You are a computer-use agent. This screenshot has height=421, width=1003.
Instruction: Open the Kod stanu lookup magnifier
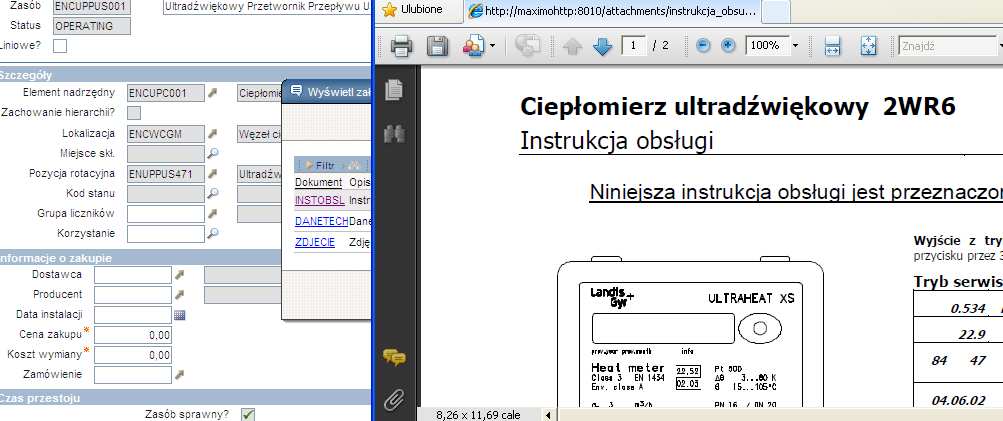pyautogui.click(x=213, y=193)
